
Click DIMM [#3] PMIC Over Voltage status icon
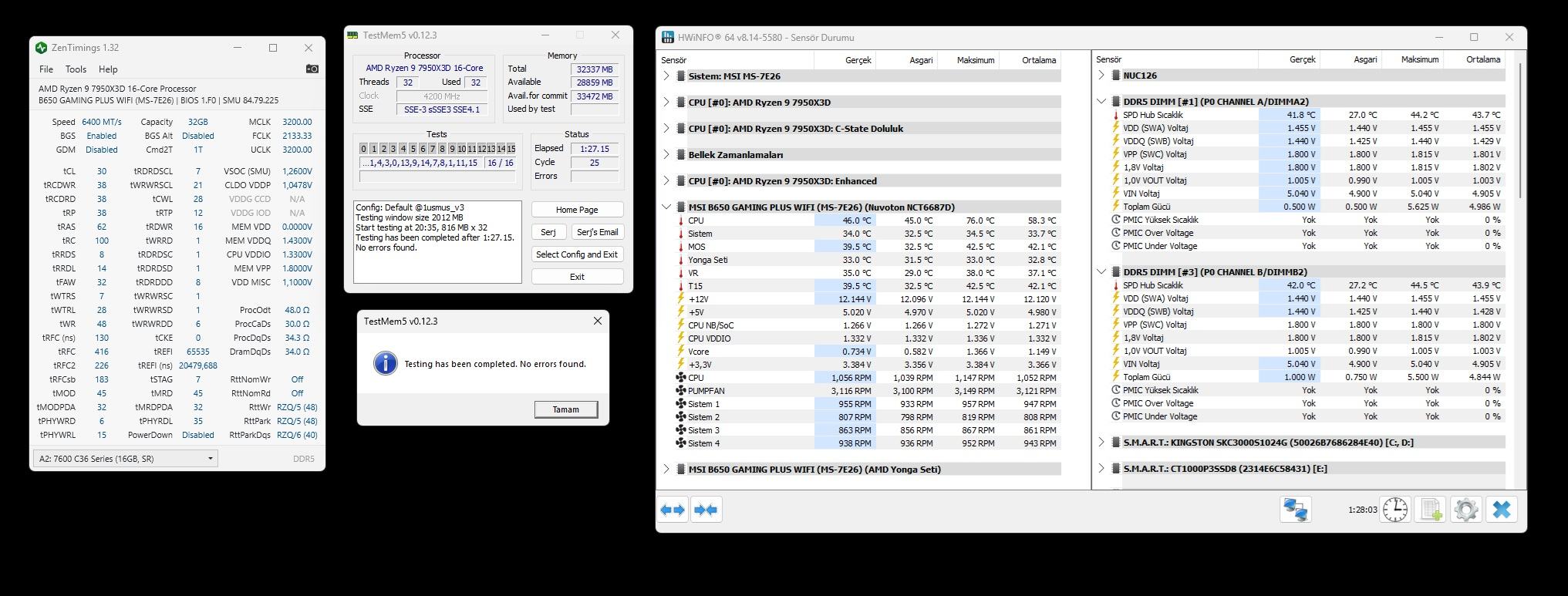click(1115, 403)
